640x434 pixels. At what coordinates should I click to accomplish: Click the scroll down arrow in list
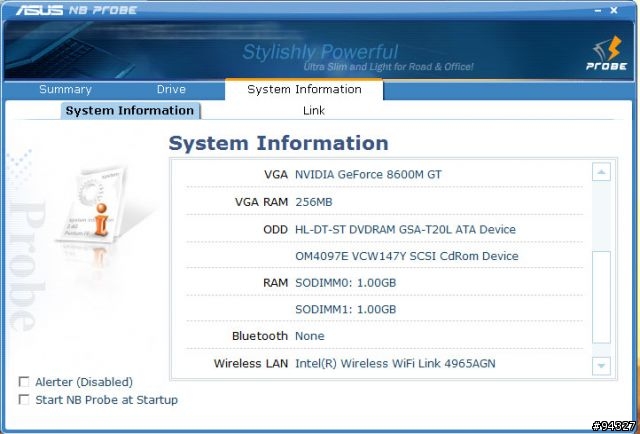click(x=601, y=365)
